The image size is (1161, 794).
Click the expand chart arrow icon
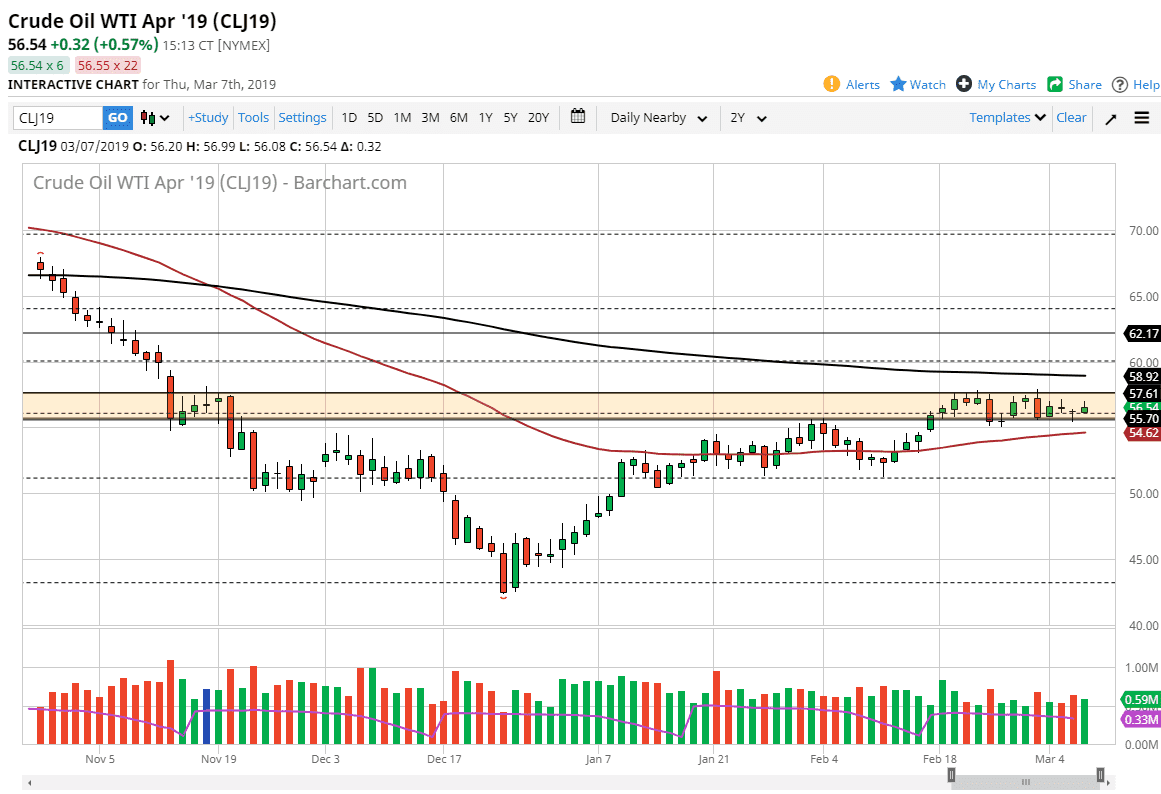pos(1110,117)
